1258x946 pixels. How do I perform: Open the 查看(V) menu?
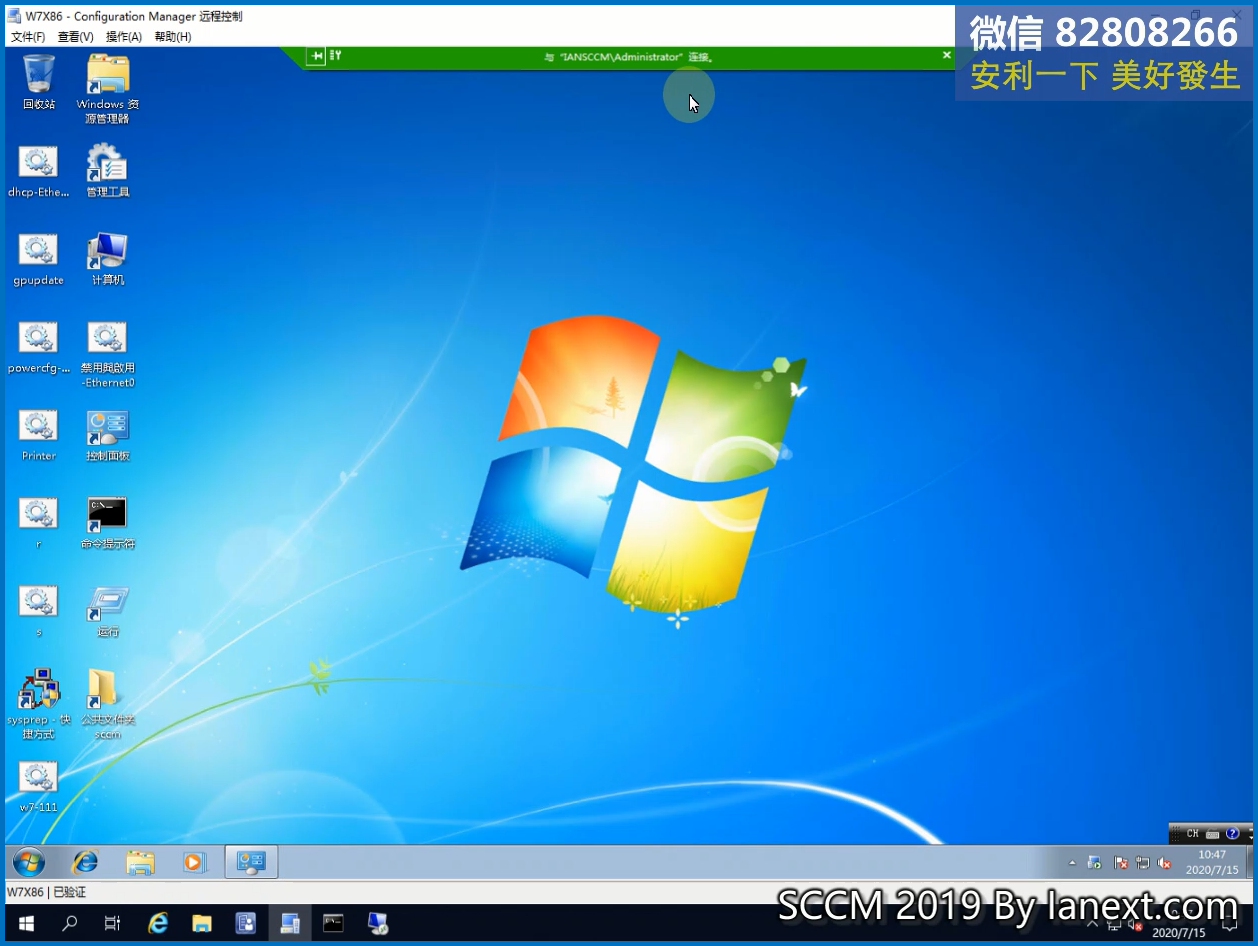click(x=75, y=37)
